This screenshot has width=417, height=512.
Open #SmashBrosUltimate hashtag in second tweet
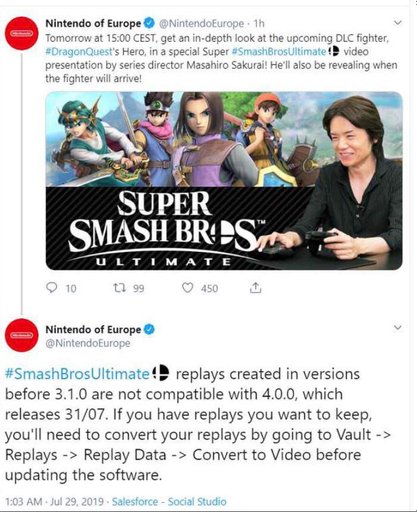(77, 374)
